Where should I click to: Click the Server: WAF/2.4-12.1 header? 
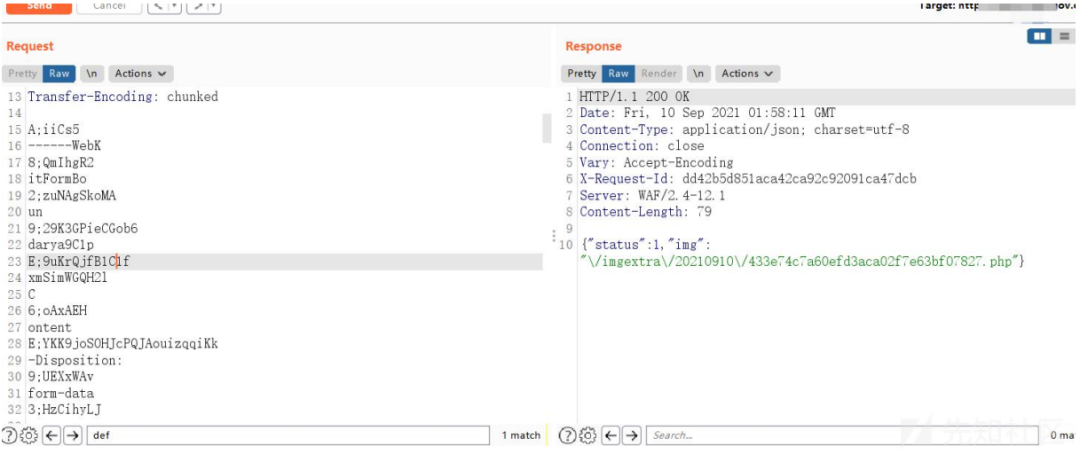[652, 196]
